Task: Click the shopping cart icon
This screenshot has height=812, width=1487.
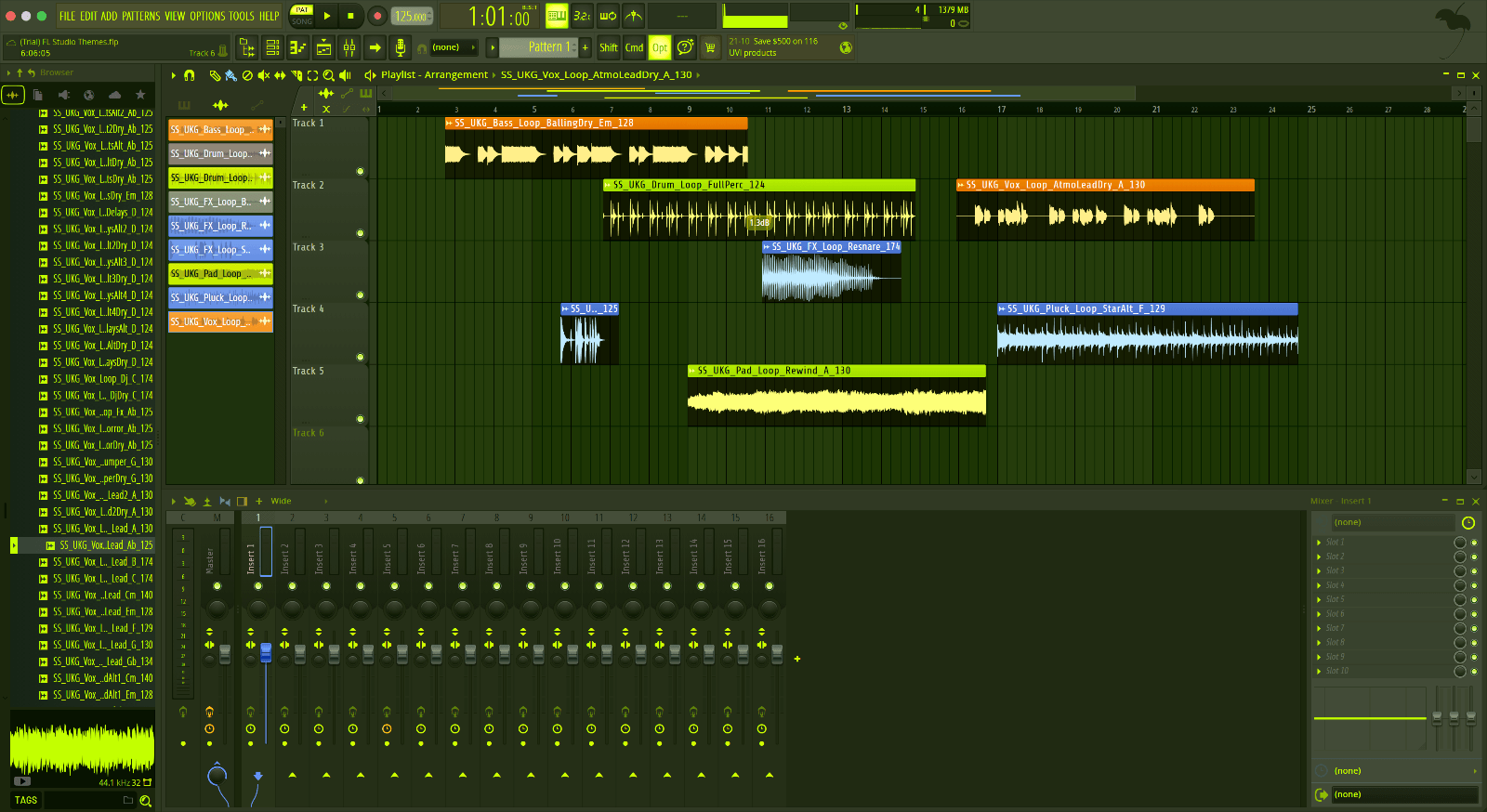Action: (711, 47)
